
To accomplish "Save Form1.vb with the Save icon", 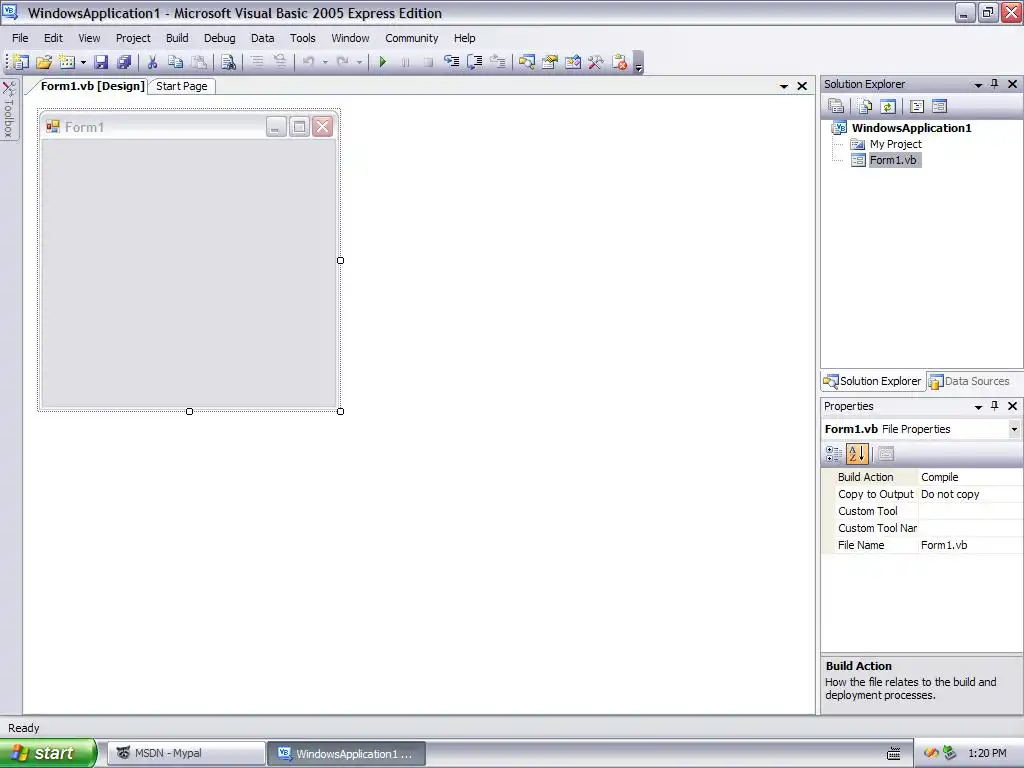I will click(101, 62).
